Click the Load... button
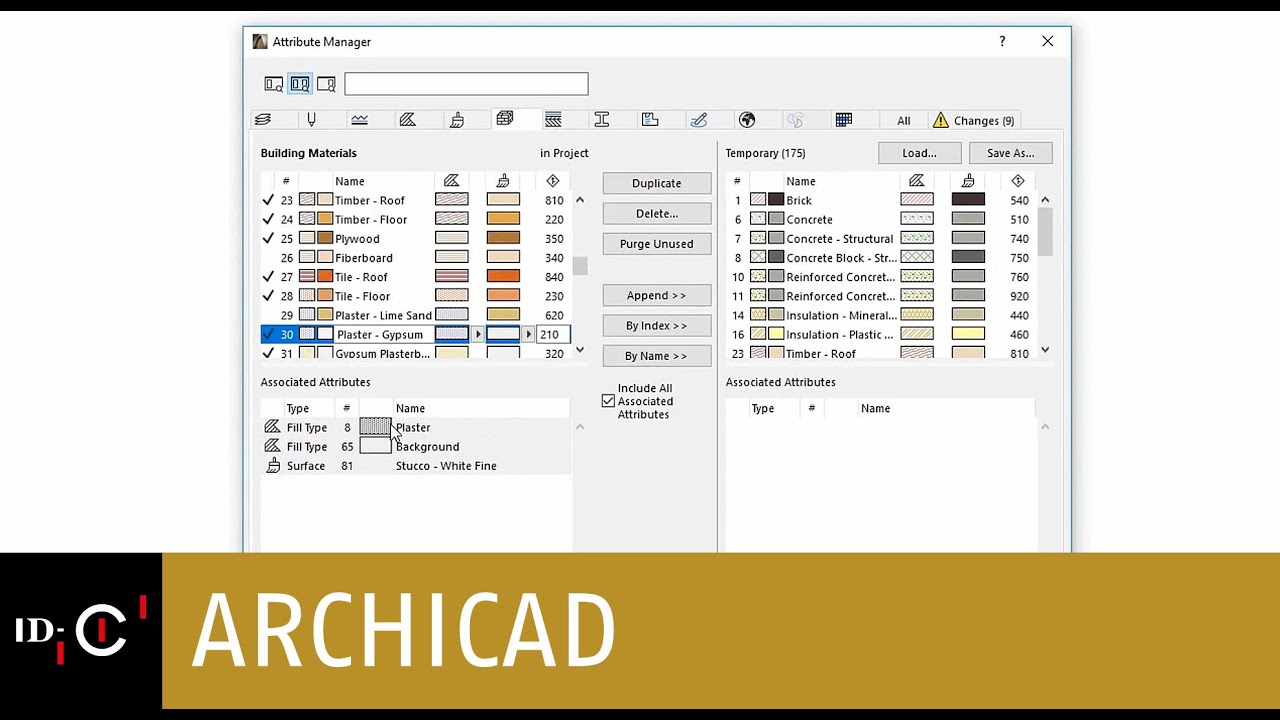 (919, 153)
